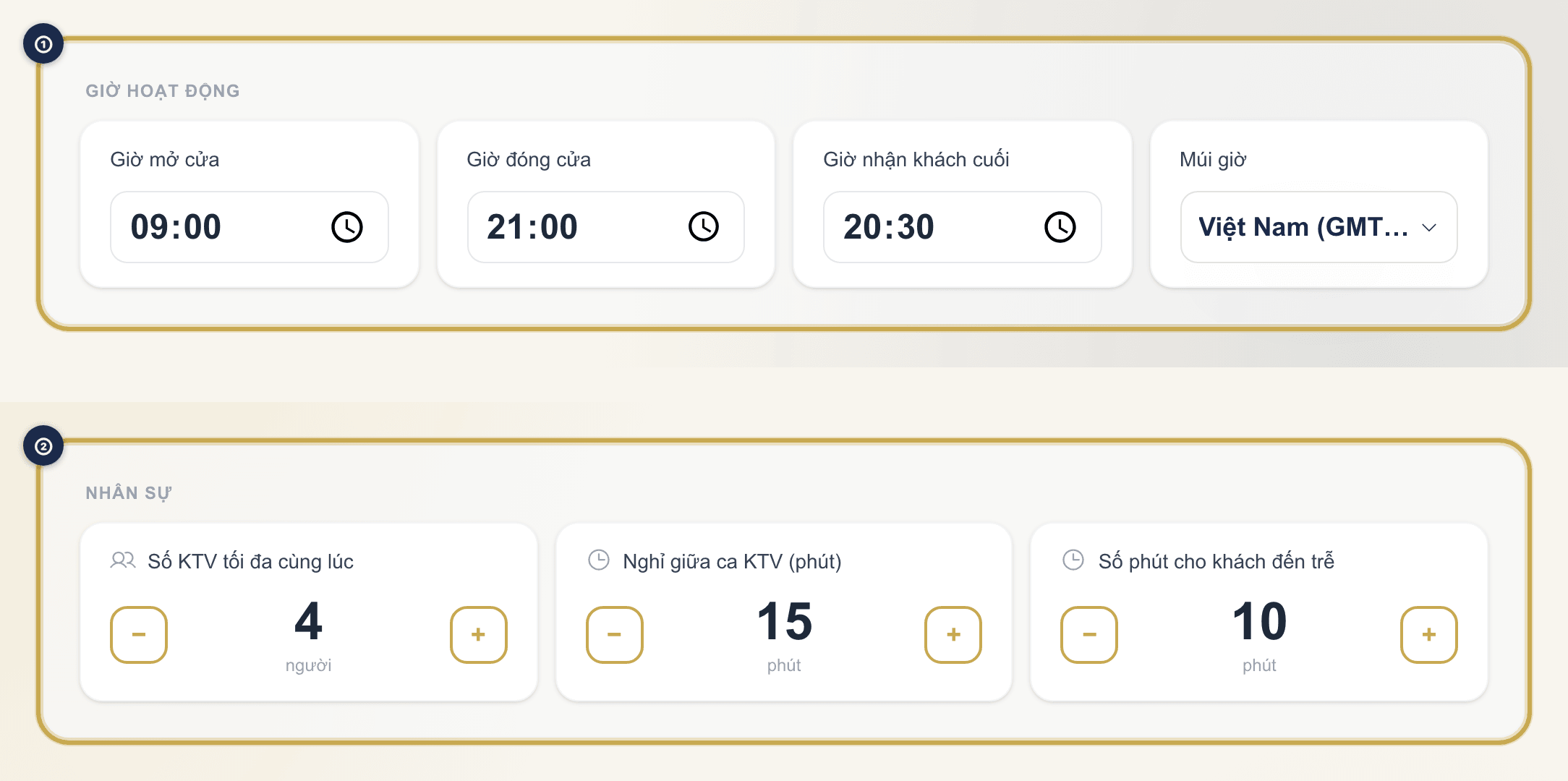1568x781 pixels.
Task: Decrease max simultaneous KTV count
Action: (x=139, y=635)
